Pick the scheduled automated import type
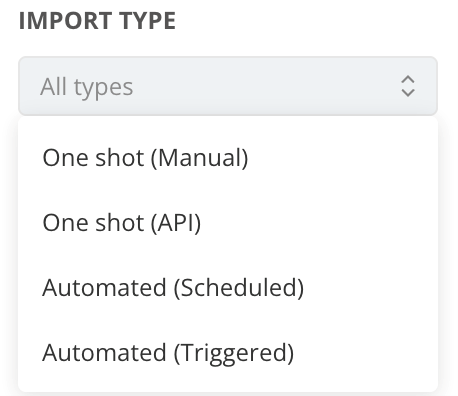The width and height of the screenshot is (458, 396). (228, 288)
